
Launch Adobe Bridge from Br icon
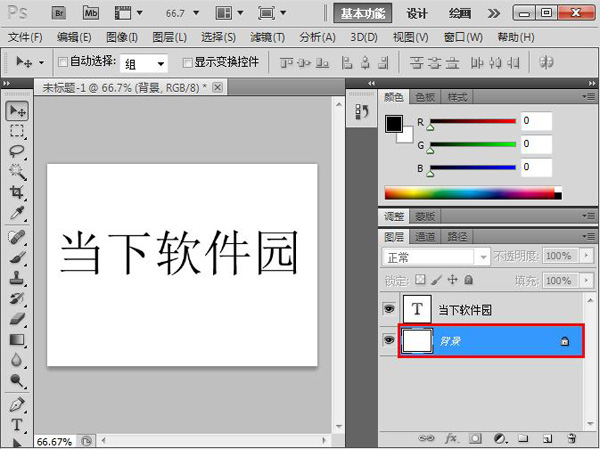pos(59,13)
